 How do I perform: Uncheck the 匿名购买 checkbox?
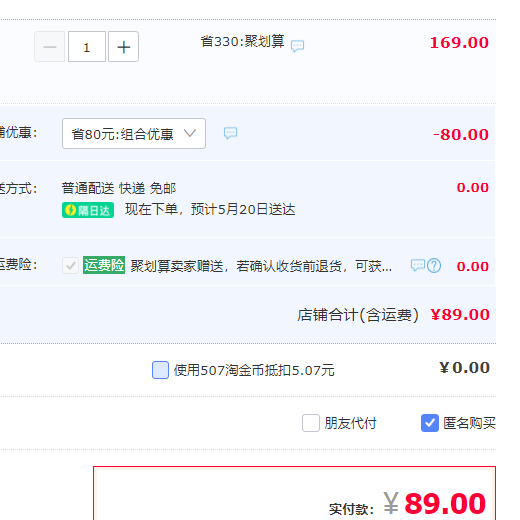pyautogui.click(x=430, y=423)
